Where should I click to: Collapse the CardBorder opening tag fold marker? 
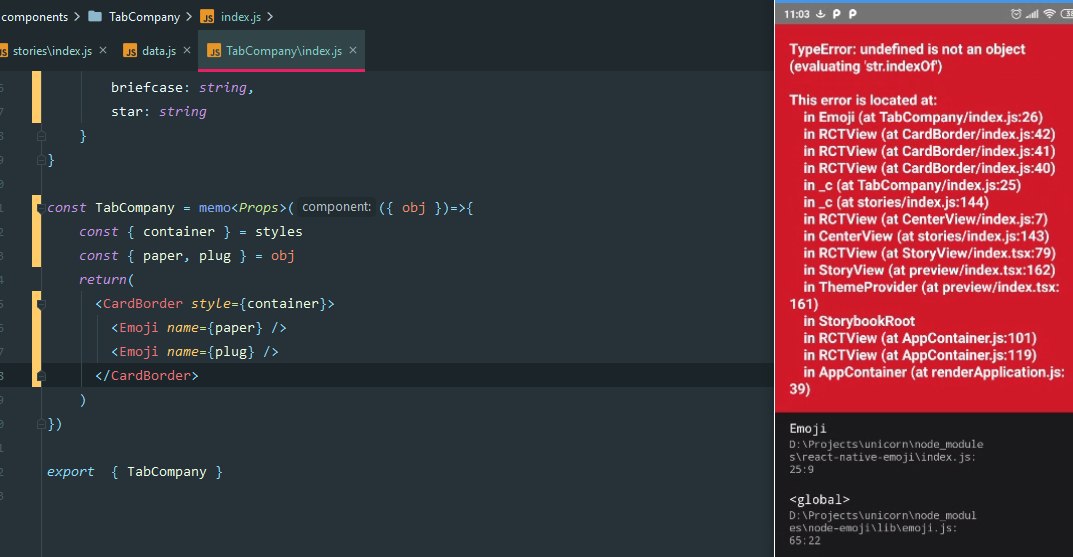[x=41, y=303]
